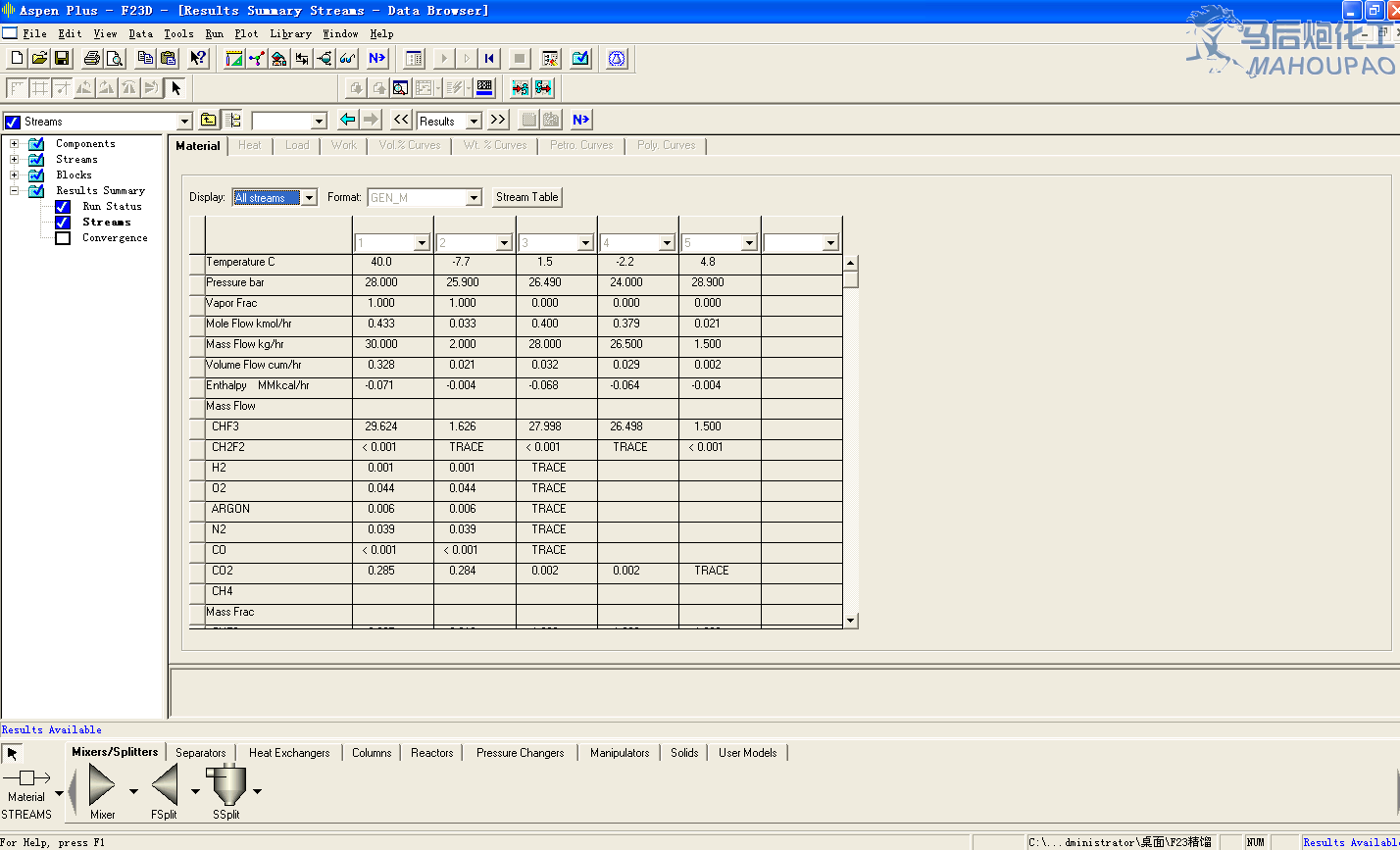Click the Print toolbar icon
This screenshot has width=1400, height=850.
(92, 59)
